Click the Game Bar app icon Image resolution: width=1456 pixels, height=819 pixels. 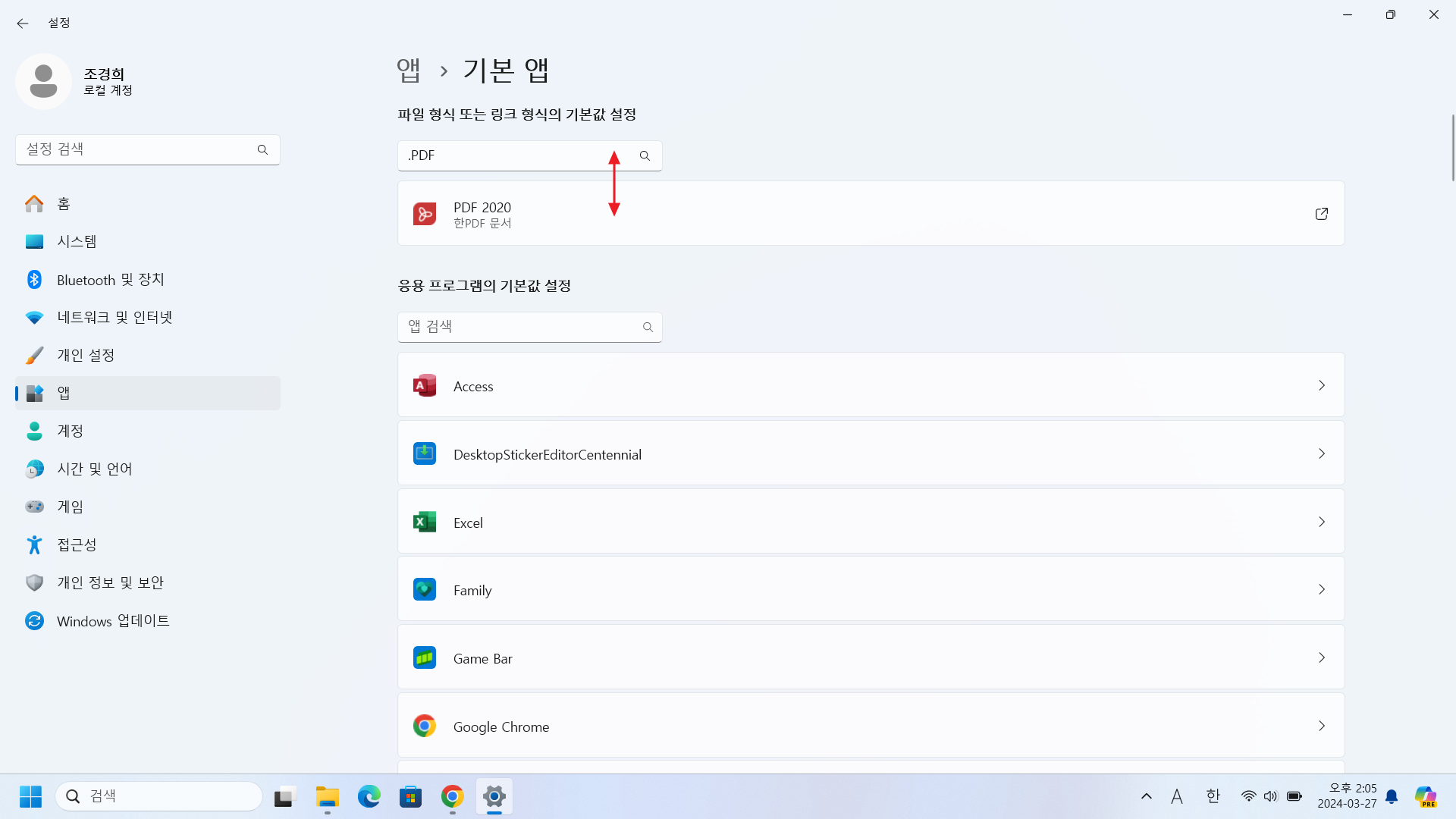click(x=425, y=657)
